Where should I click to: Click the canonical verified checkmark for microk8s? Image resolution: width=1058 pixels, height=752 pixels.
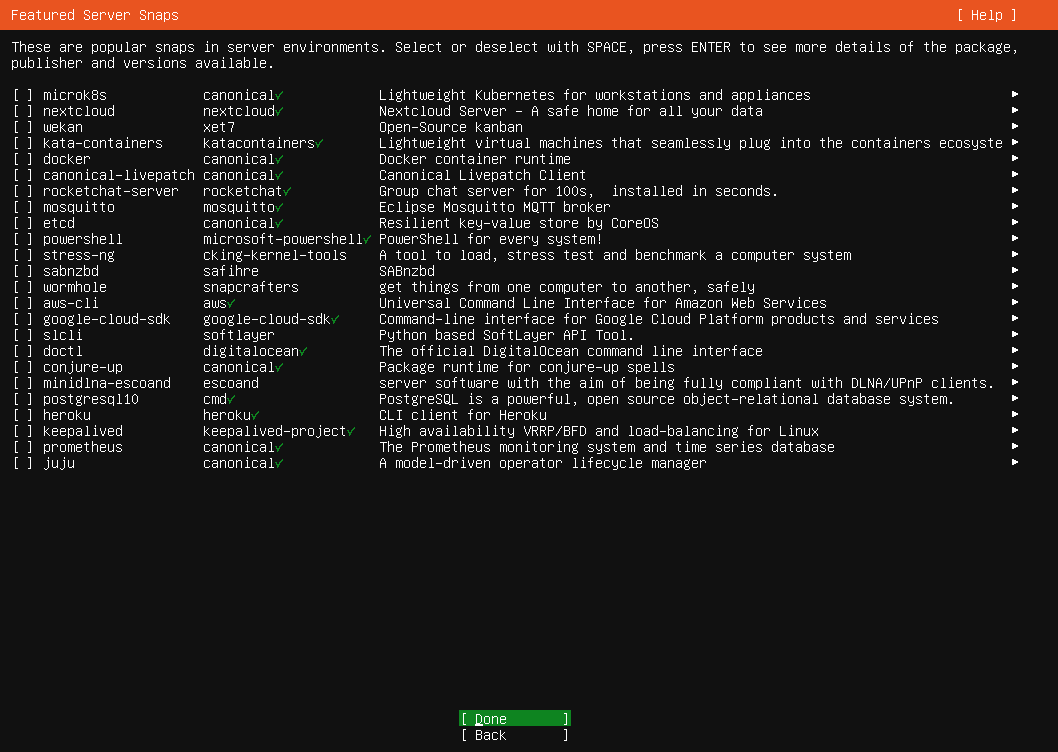tap(279, 96)
